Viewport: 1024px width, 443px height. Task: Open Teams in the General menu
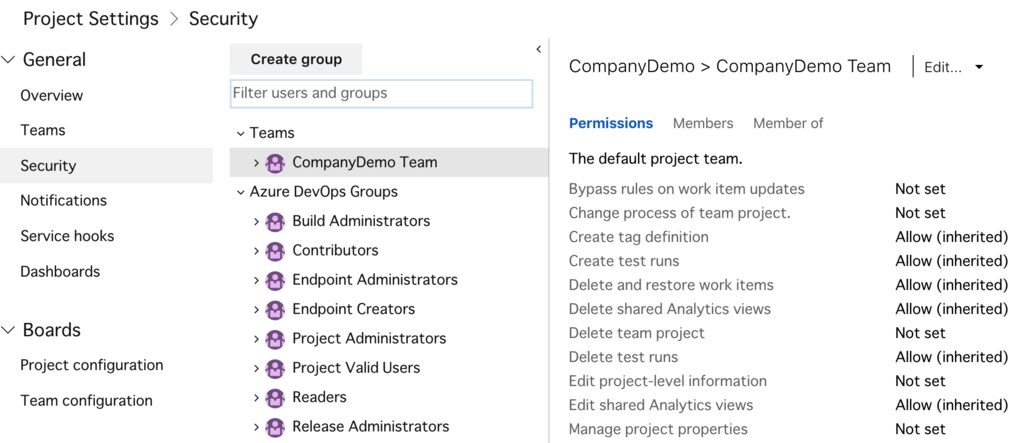click(43, 131)
